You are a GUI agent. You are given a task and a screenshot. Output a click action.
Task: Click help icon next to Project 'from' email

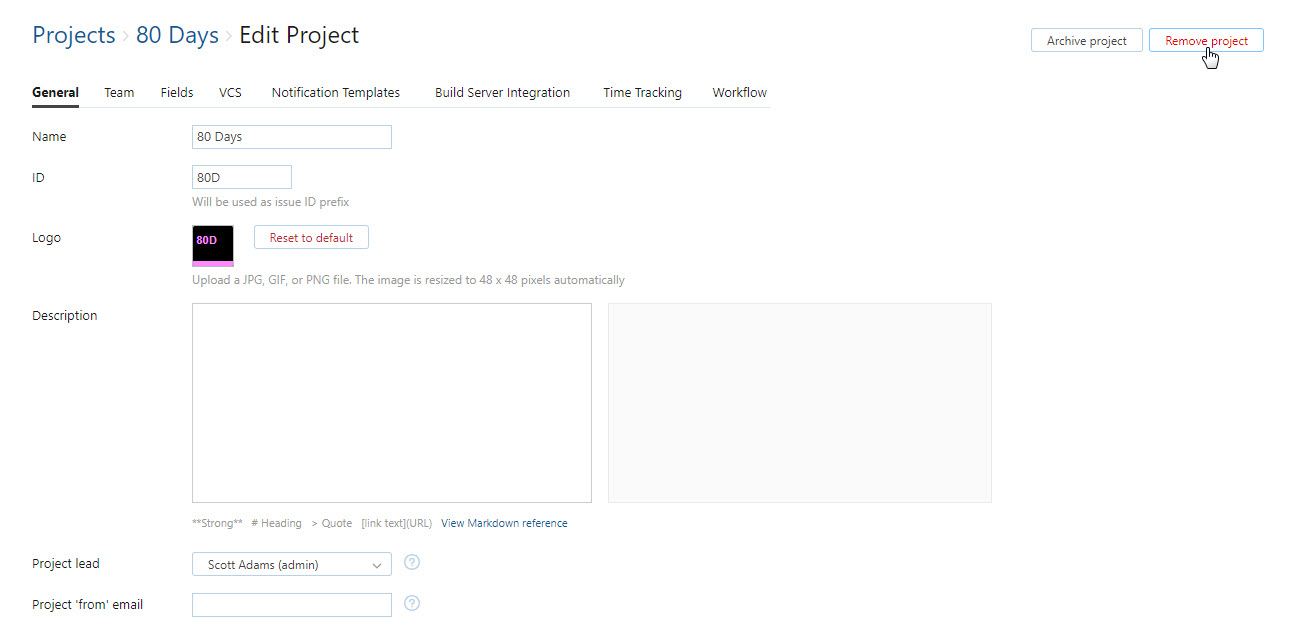click(x=412, y=603)
